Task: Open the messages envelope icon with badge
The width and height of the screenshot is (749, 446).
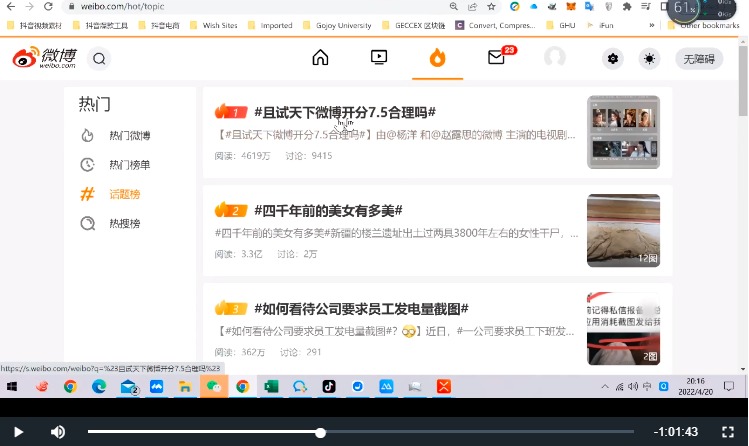Action: (x=496, y=58)
